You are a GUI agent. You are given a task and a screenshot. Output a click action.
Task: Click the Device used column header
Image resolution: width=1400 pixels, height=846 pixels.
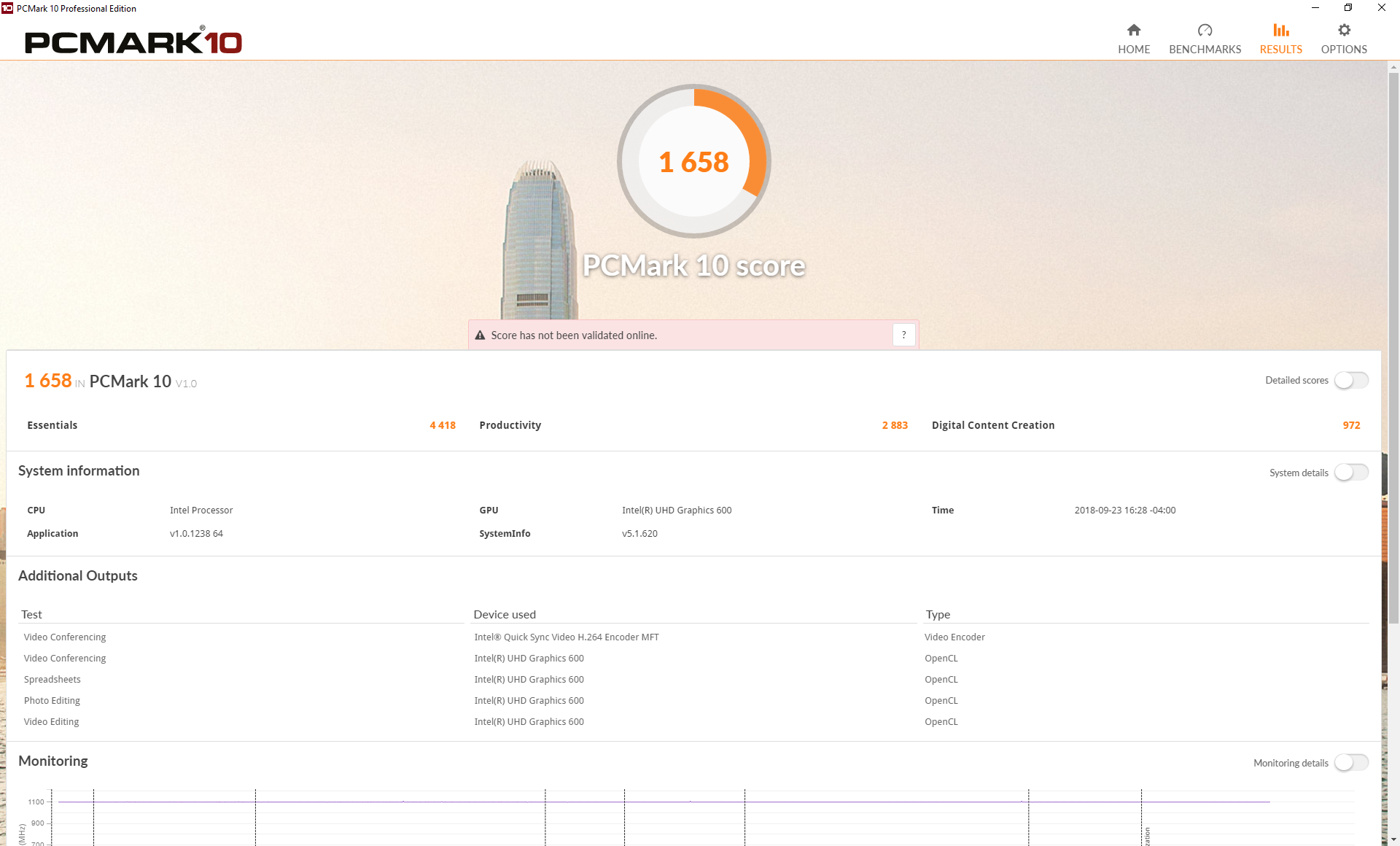click(505, 615)
